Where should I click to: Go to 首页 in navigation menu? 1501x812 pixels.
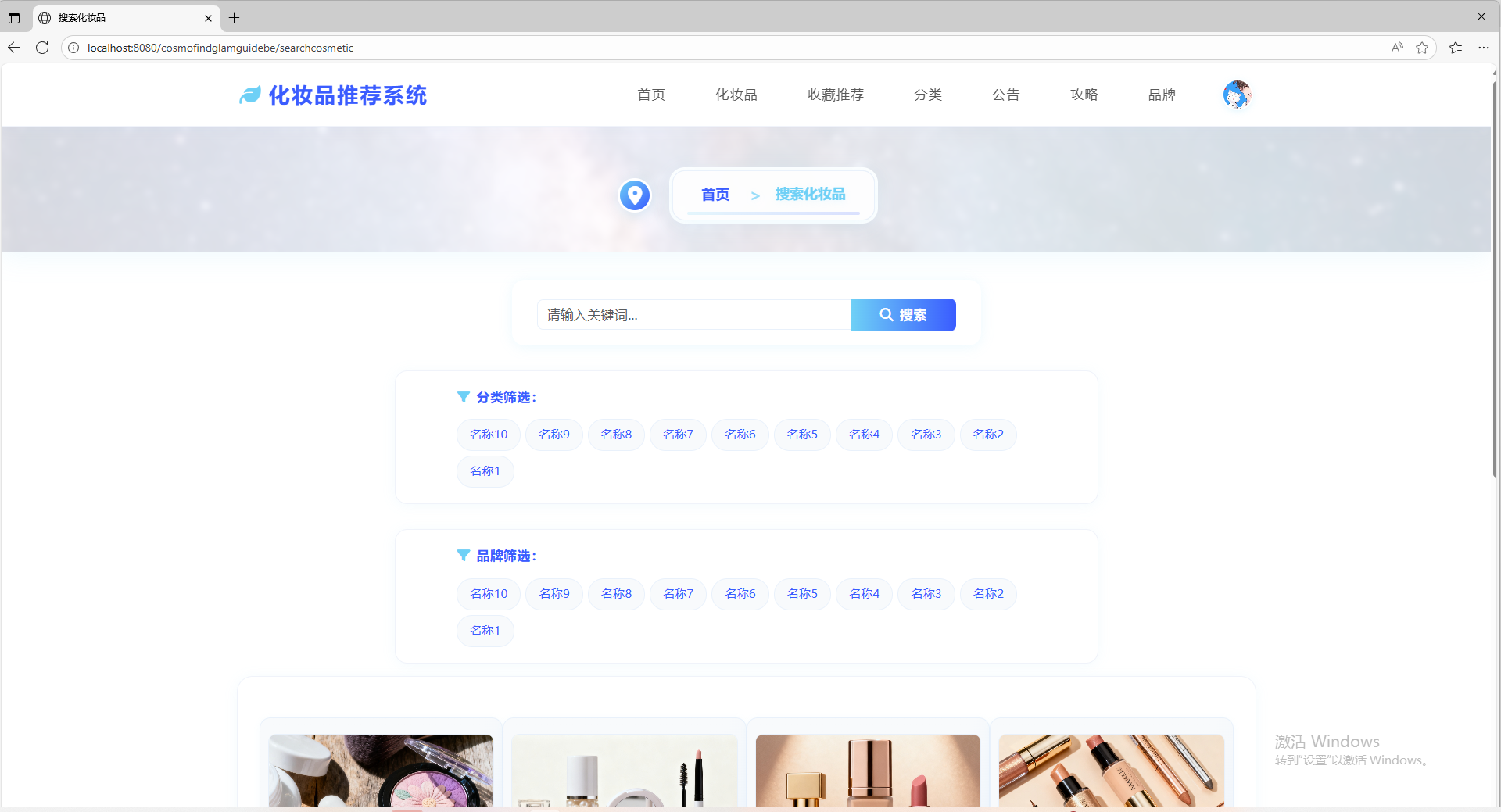coord(651,95)
